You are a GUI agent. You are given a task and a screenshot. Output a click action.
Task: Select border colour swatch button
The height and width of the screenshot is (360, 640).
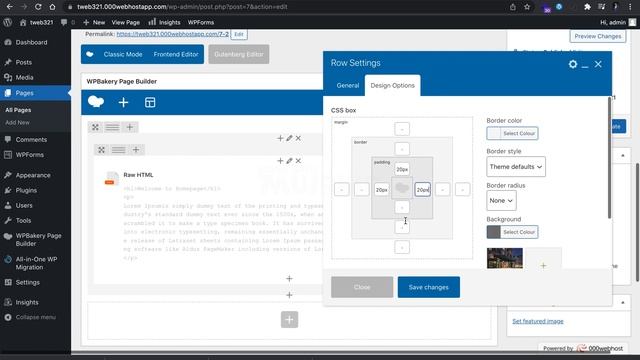(x=512, y=133)
